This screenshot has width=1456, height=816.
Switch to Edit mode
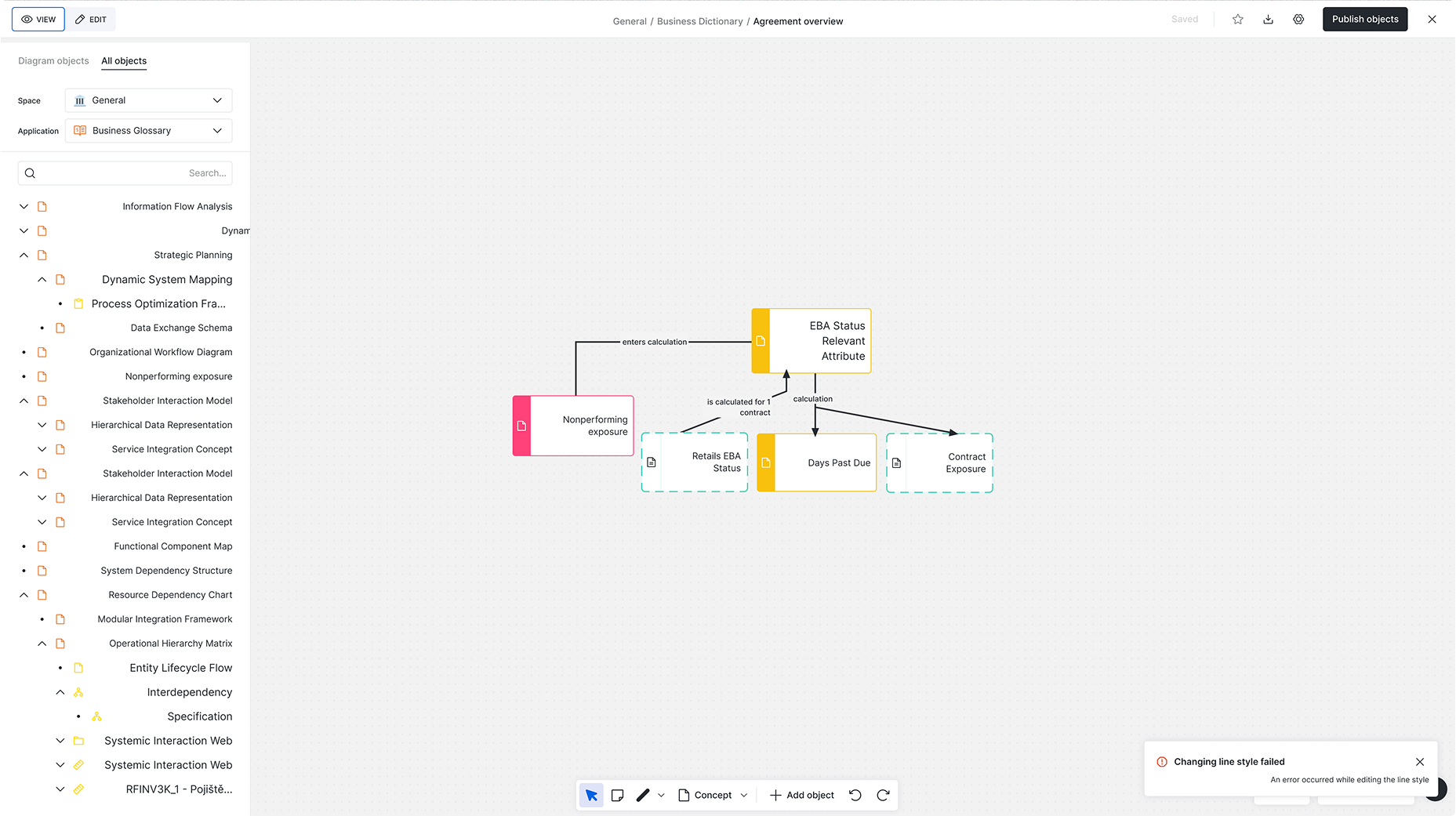point(90,19)
